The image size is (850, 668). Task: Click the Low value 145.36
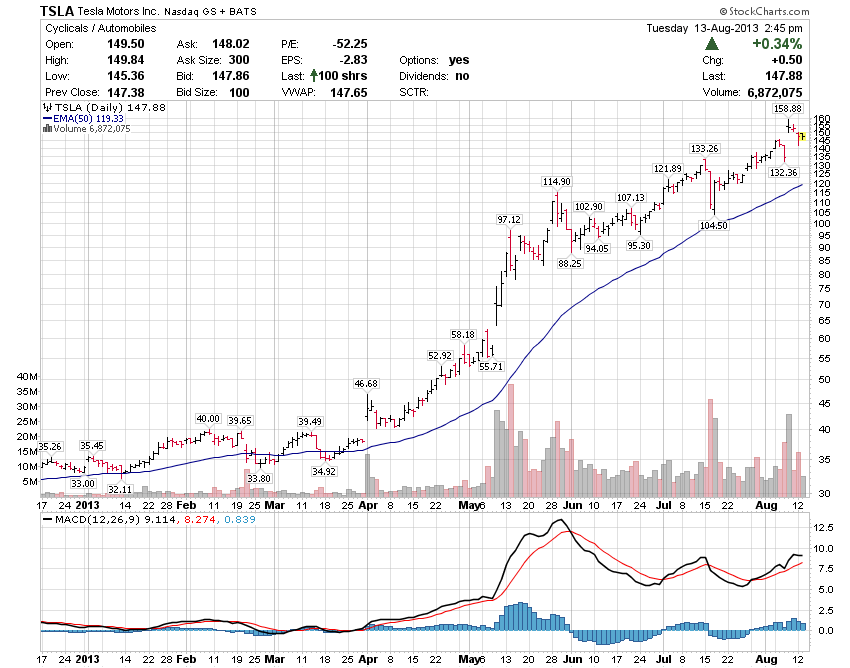pyautogui.click(x=126, y=76)
